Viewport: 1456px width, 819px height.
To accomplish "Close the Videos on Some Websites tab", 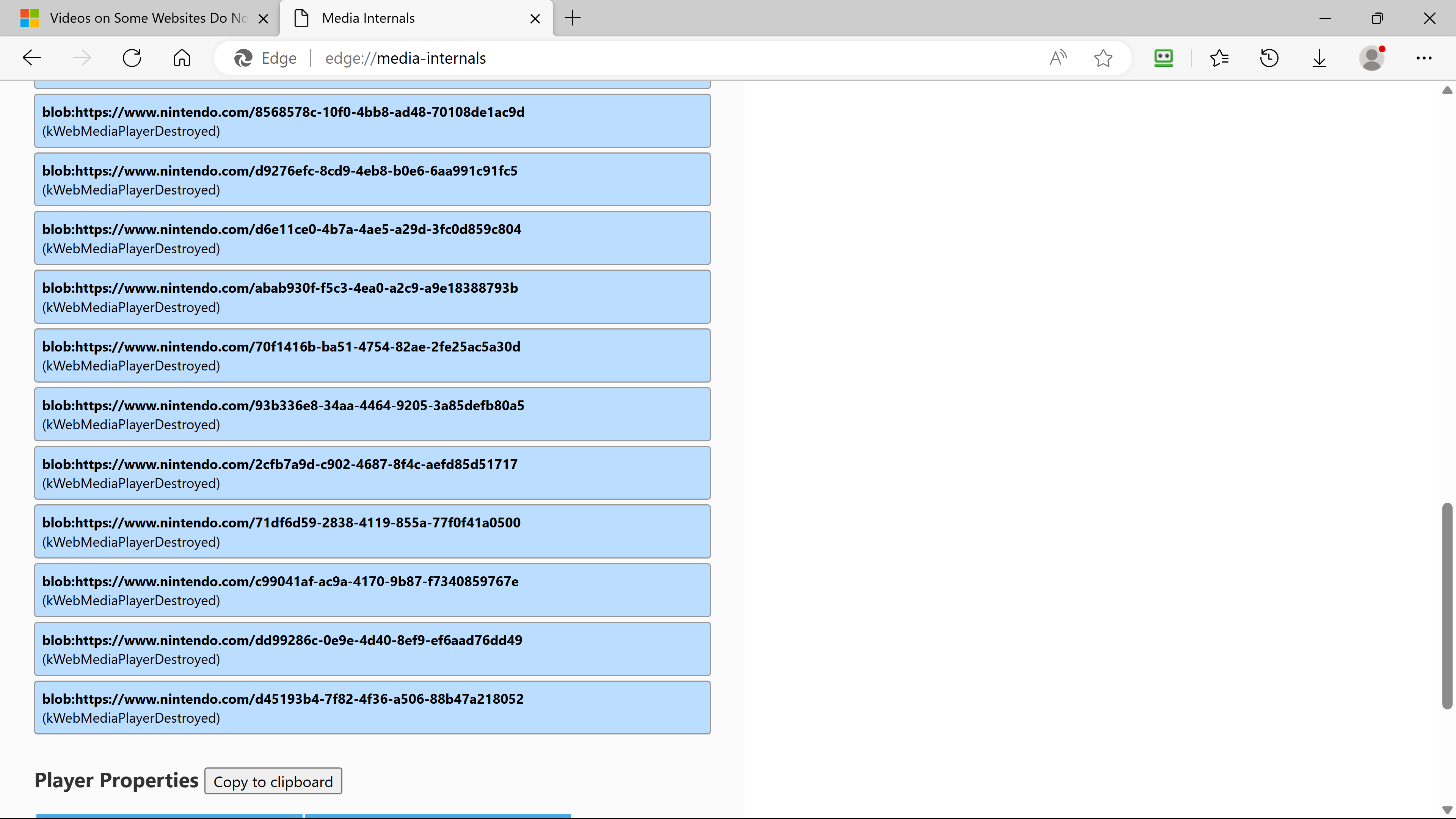I will (x=263, y=19).
